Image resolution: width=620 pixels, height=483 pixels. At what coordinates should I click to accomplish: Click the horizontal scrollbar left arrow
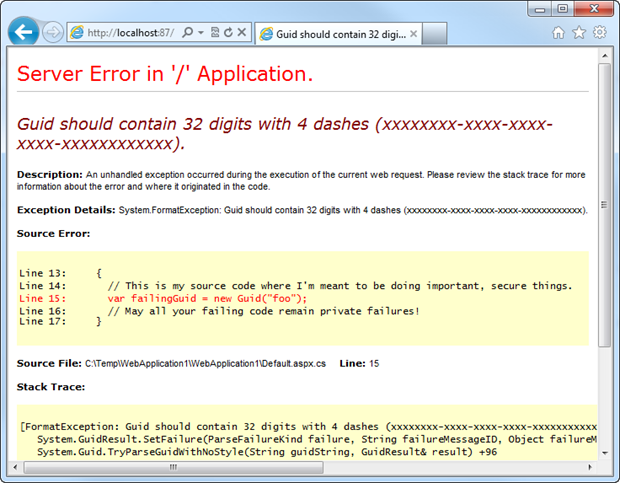pos(15,467)
